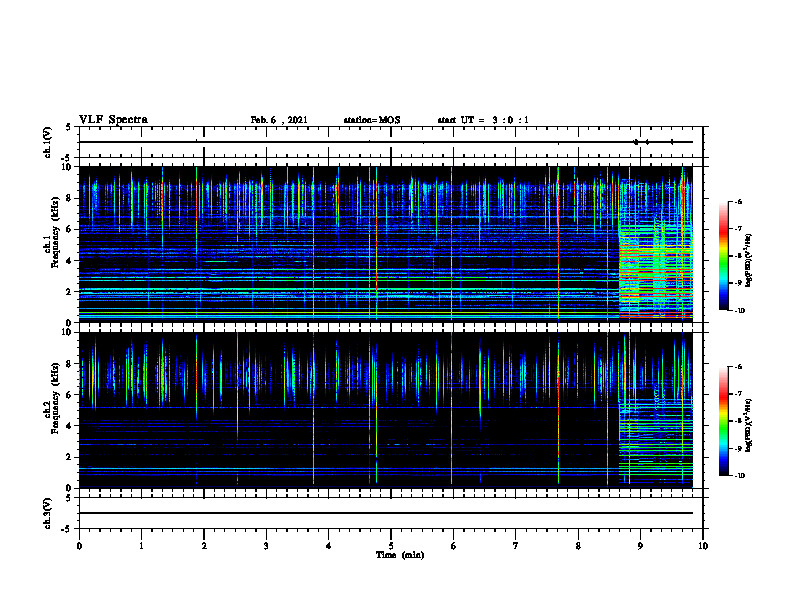This screenshot has width=792, height=612.
Task: Click the "ch.1(V)" axis label of the top waveform panel
Action: tap(47, 142)
